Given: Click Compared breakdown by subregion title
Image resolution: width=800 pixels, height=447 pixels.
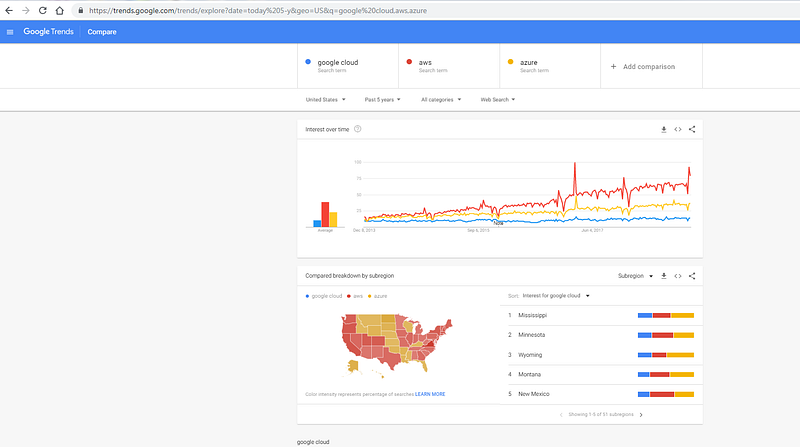Looking at the screenshot, I should [x=349, y=276].
